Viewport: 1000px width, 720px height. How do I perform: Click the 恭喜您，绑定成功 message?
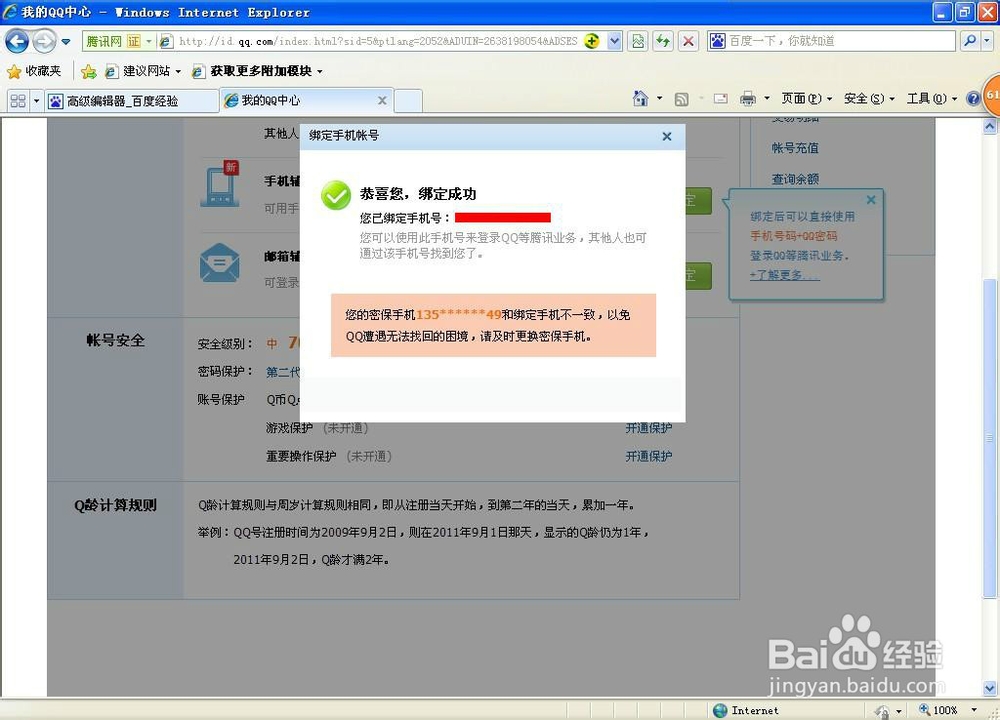click(418, 194)
